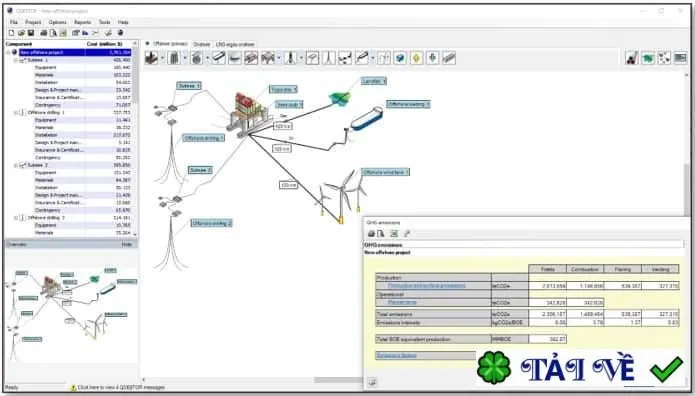Open the File menu
Screen dimensions: 695x396
(x=14, y=22)
